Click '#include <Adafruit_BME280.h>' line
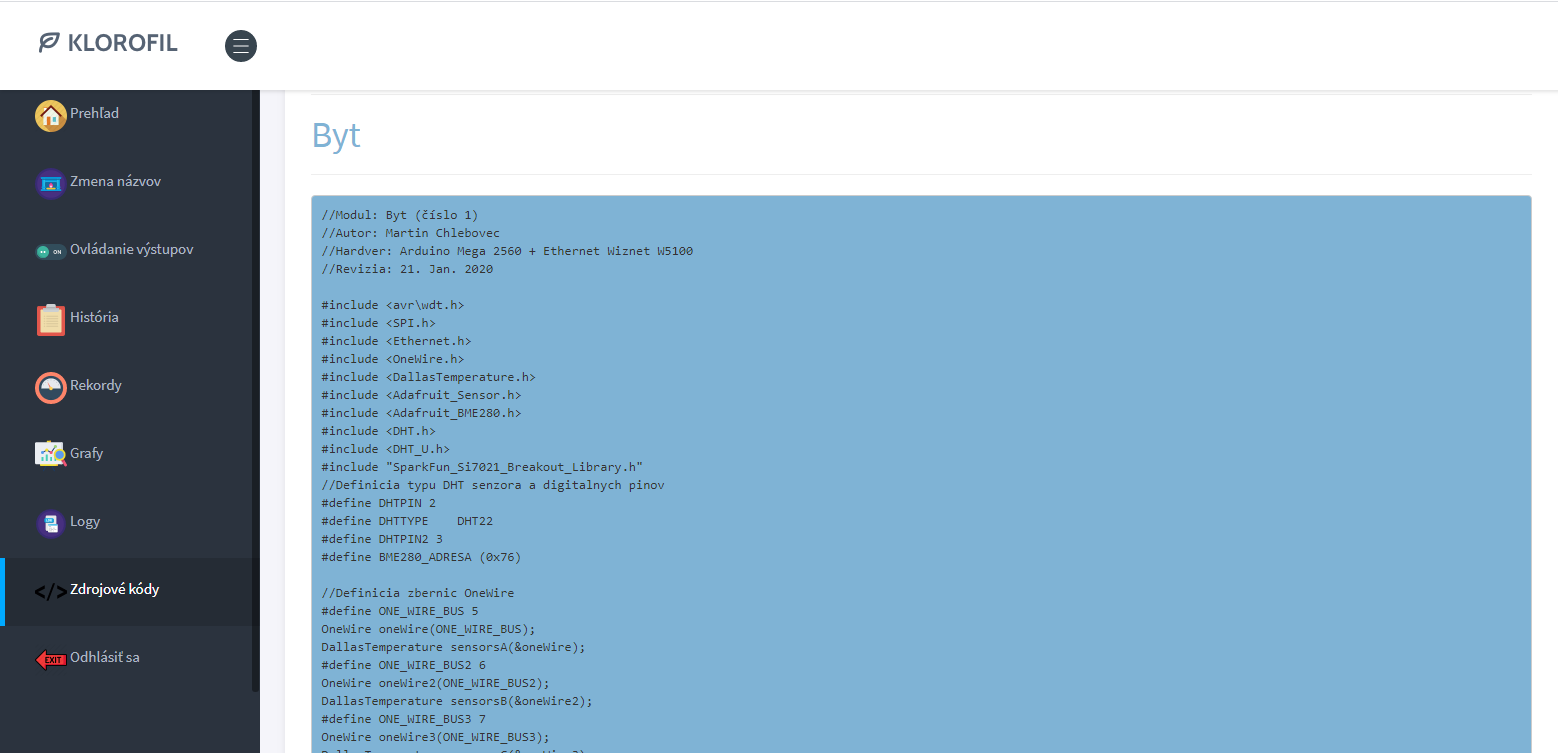This screenshot has width=1558, height=753. pos(421,413)
